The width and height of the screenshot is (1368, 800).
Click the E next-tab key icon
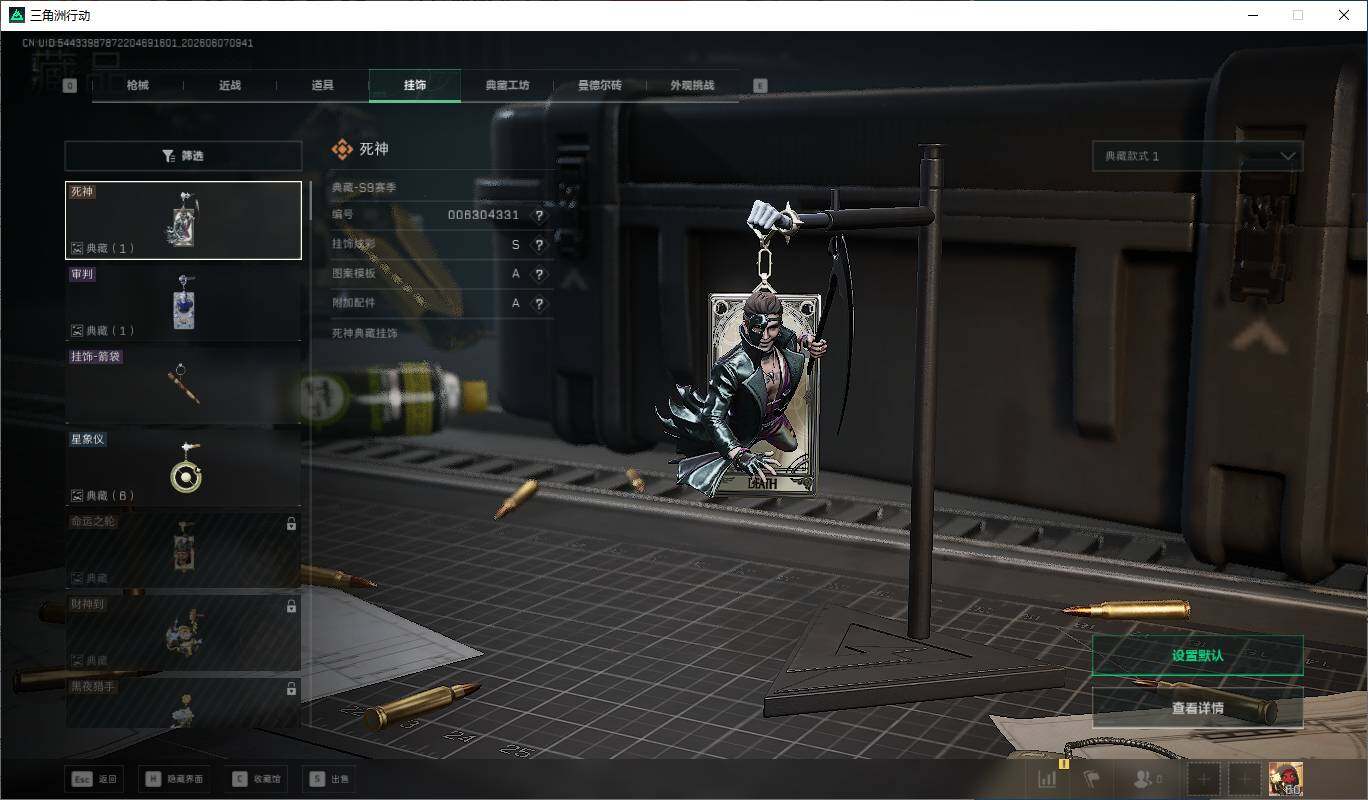click(760, 85)
